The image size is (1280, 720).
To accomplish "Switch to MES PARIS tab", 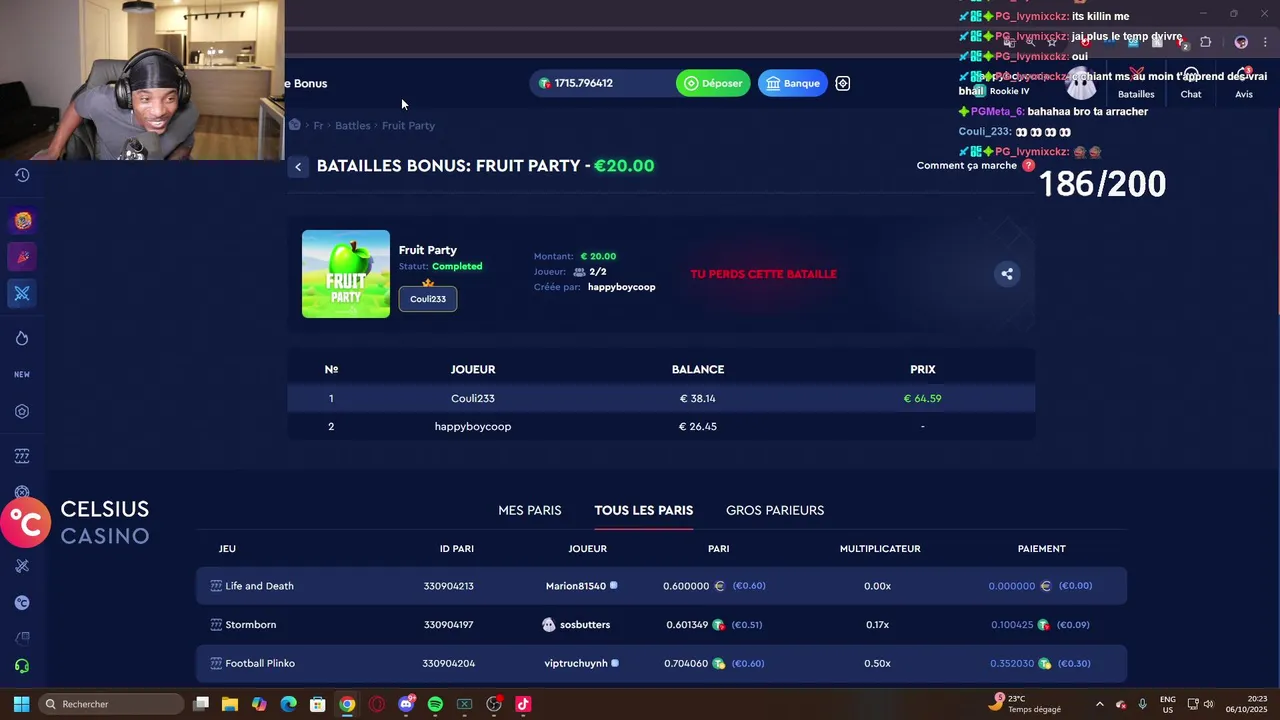I will (530, 510).
